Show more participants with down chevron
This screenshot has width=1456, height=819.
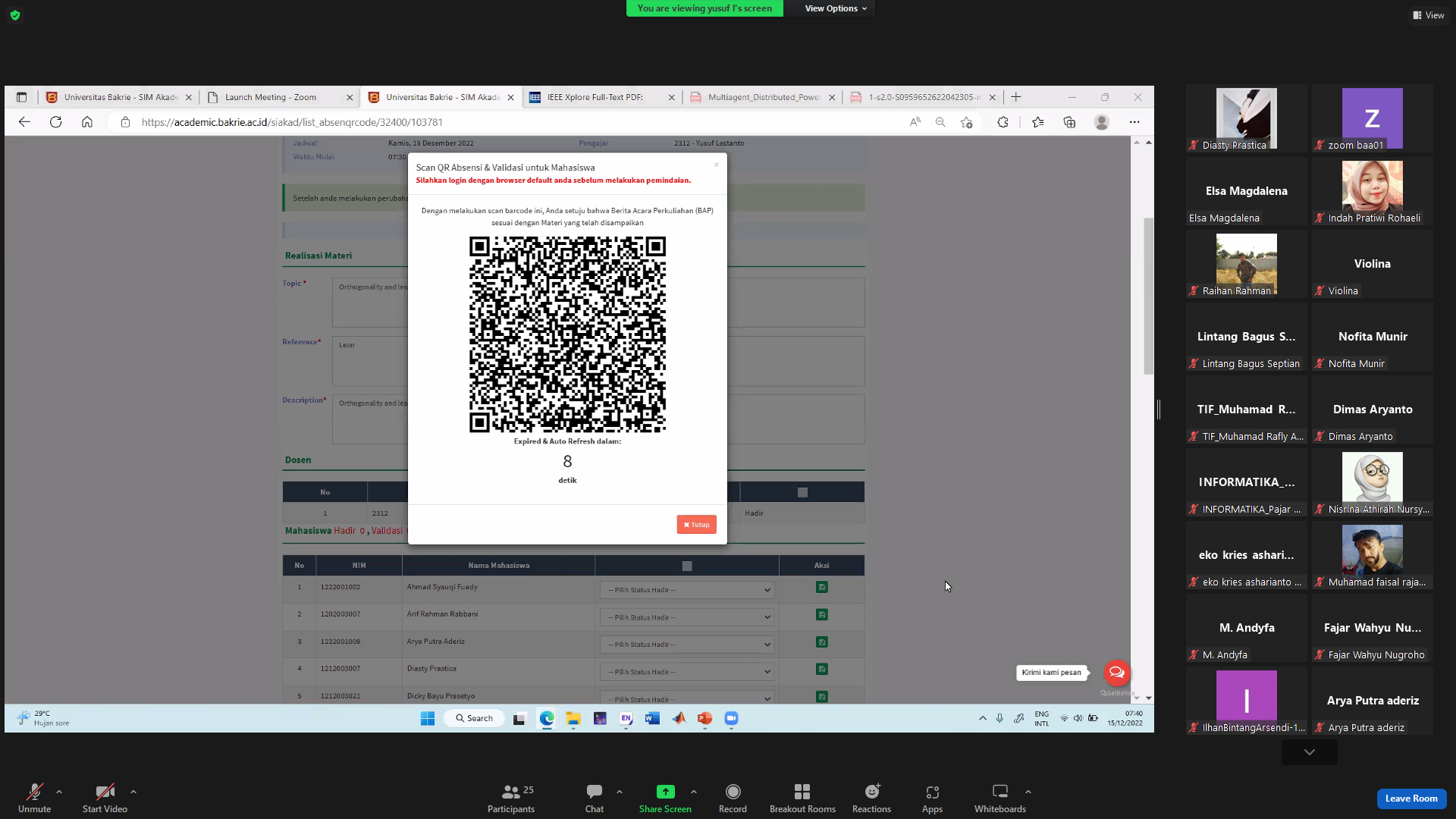pos(1310,752)
